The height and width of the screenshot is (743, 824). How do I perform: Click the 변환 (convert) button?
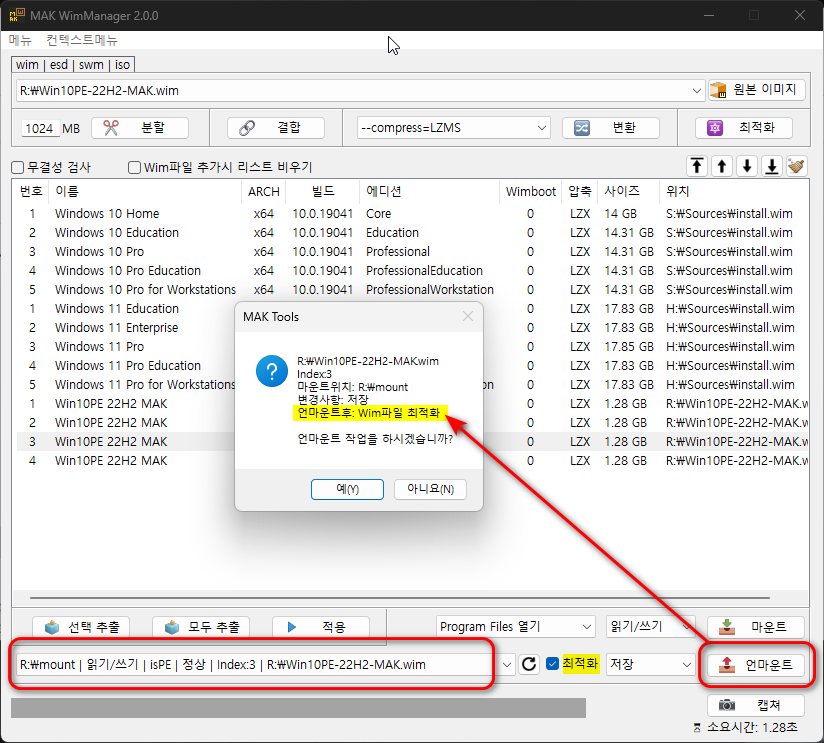point(611,128)
